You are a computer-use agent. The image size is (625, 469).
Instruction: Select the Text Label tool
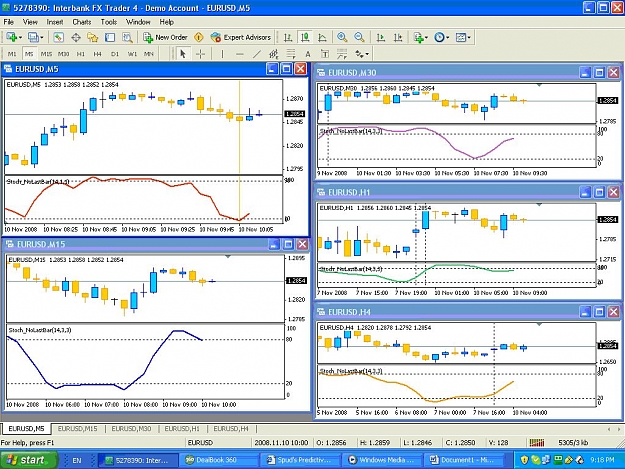[325, 53]
